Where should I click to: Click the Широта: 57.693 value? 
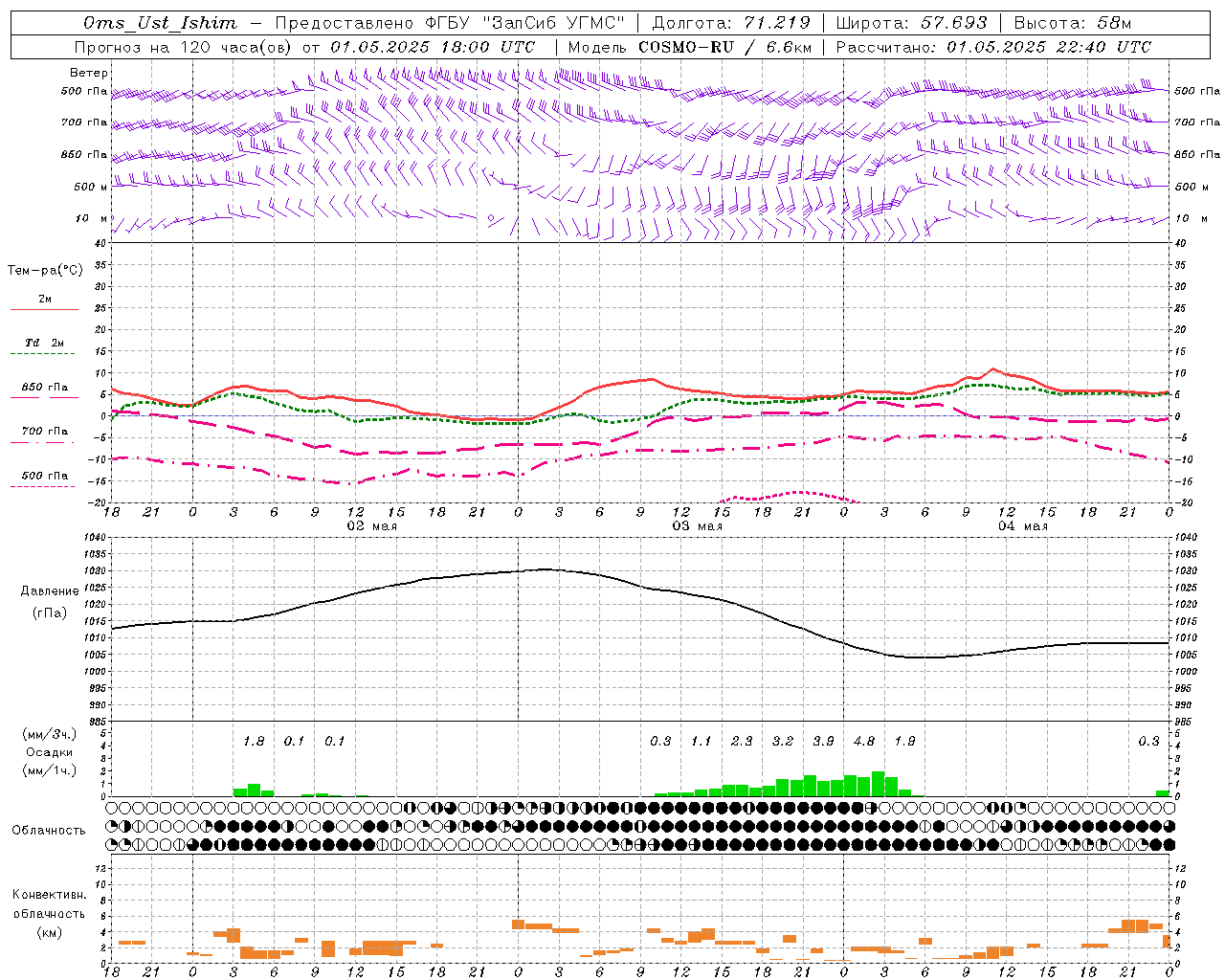tap(911, 23)
